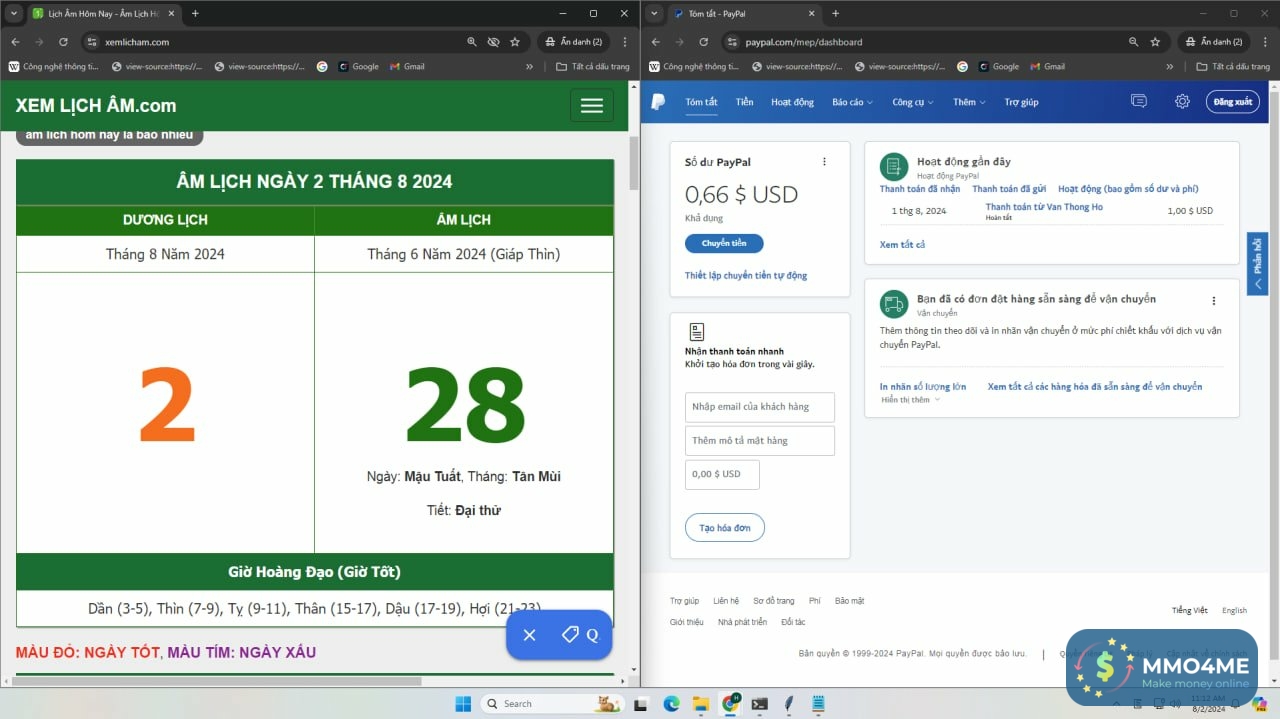Bookmark the PayPal page with the star

pyautogui.click(x=1155, y=42)
